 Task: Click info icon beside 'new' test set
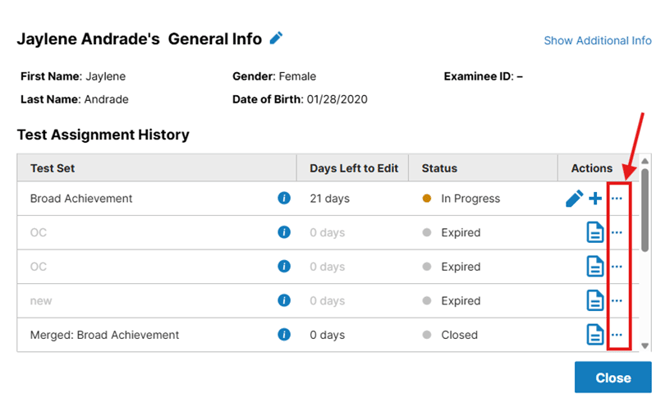click(x=284, y=301)
